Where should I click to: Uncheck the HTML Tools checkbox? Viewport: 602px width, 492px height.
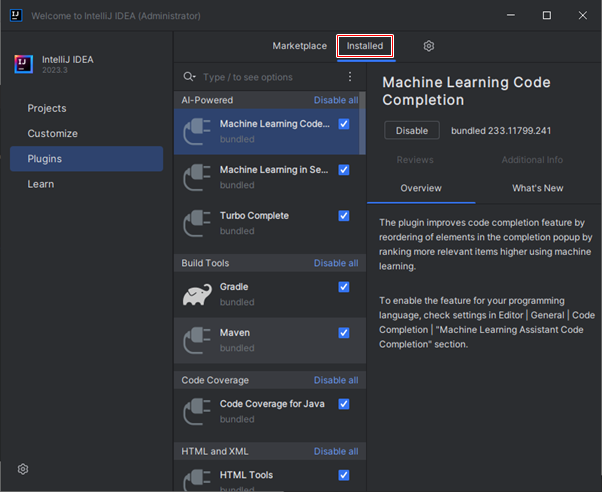pos(344,475)
